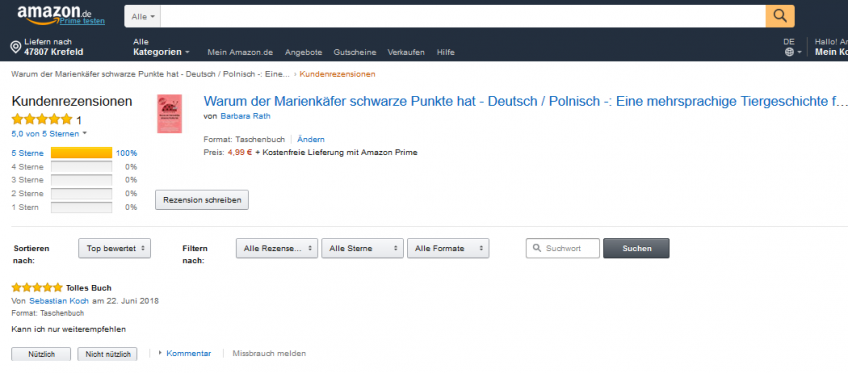
Task: Click the review text Kann ich nur weiterempfehlen
Action: pyautogui.click(x=69, y=329)
